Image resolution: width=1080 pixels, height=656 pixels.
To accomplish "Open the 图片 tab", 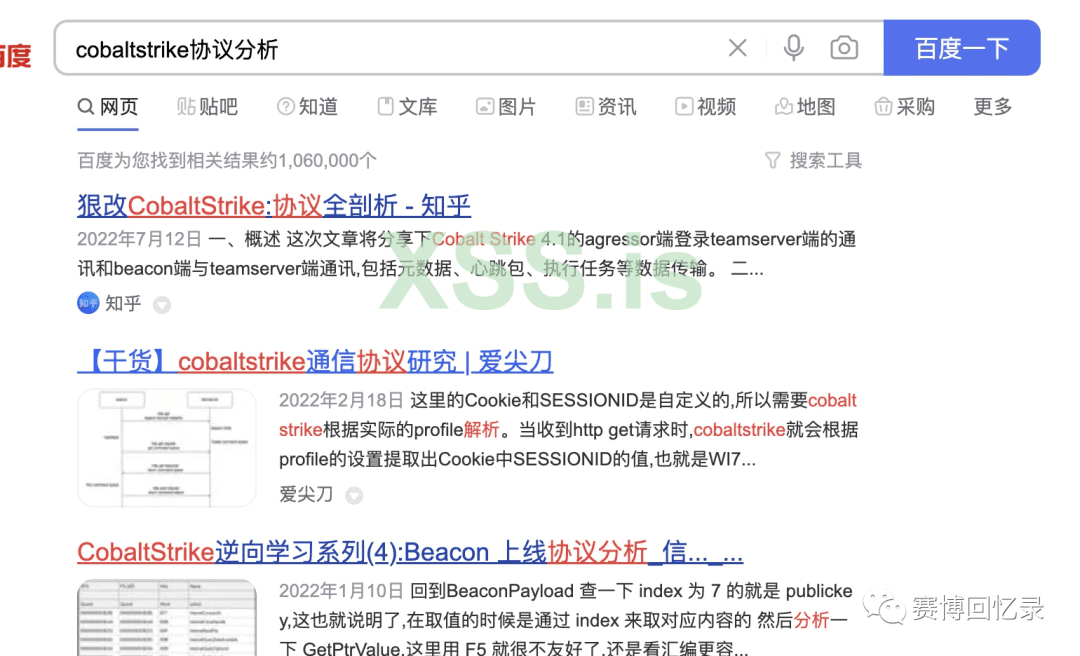I will 506,107.
